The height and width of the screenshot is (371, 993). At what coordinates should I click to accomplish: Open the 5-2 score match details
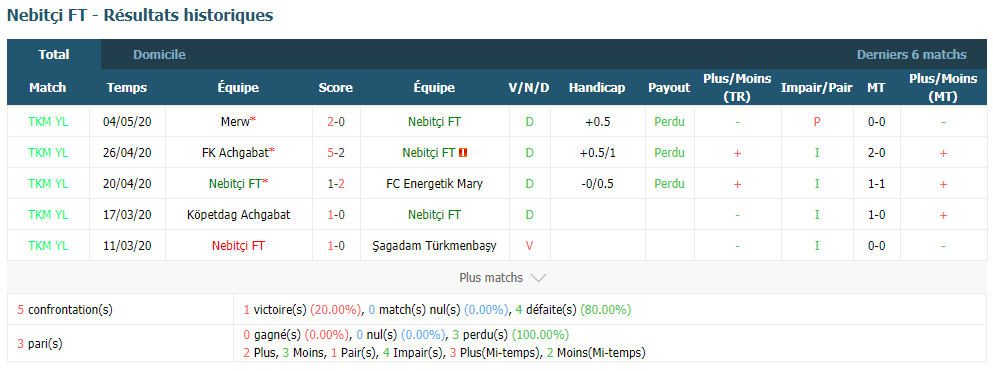[336, 153]
